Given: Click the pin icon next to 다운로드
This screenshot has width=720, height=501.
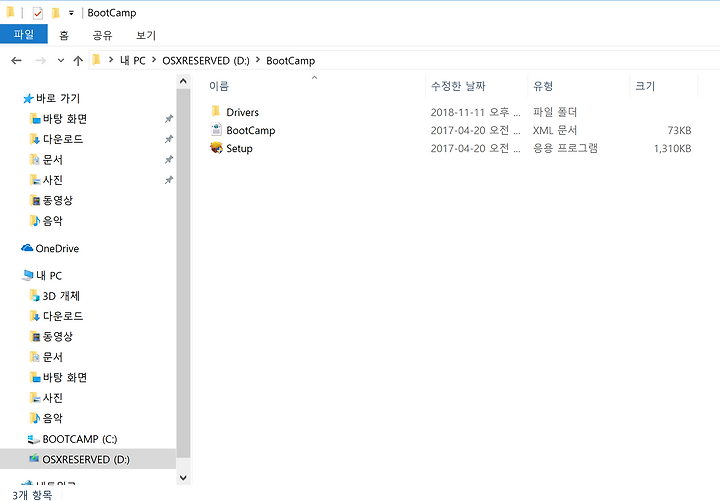Looking at the screenshot, I should [169, 139].
